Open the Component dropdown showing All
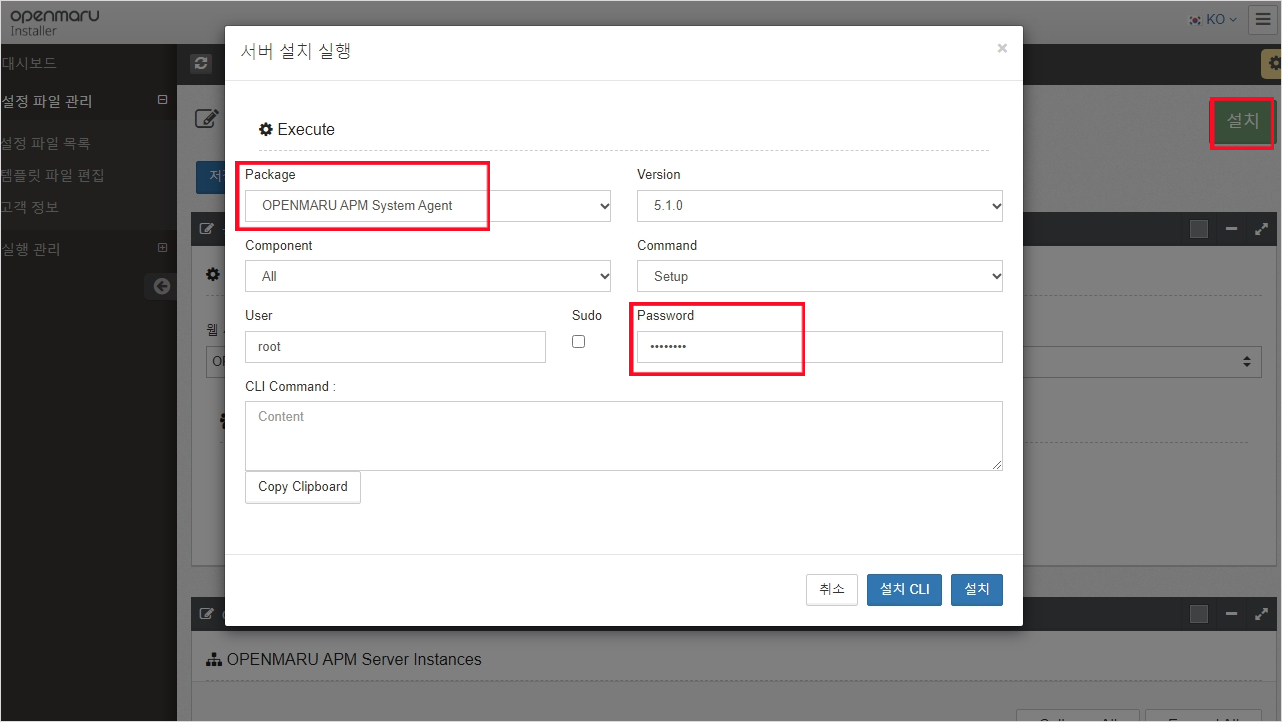Screen dimensions: 1282x722 (427, 276)
